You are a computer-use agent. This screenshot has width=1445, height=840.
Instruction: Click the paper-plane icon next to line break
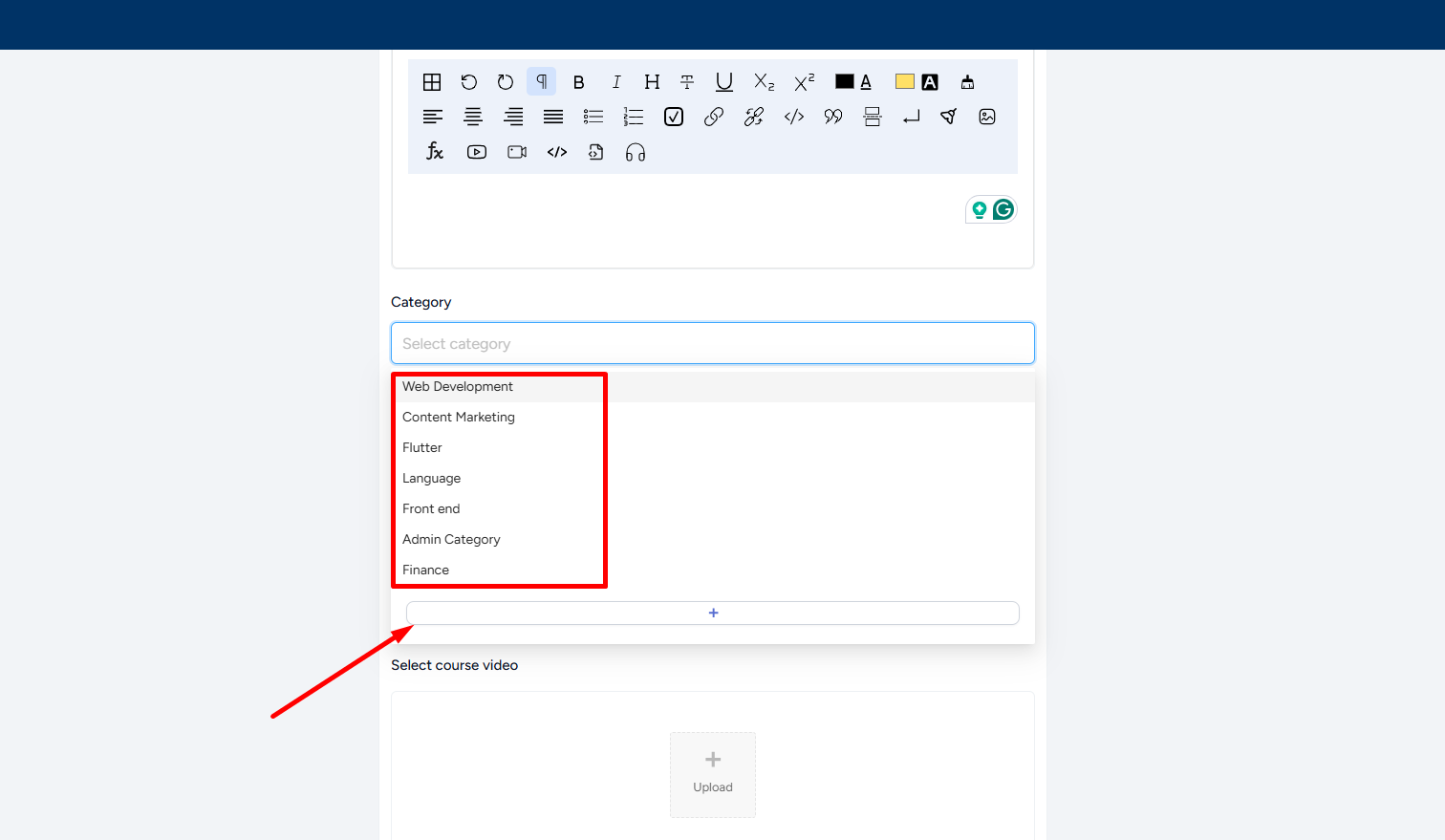click(x=948, y=117)
